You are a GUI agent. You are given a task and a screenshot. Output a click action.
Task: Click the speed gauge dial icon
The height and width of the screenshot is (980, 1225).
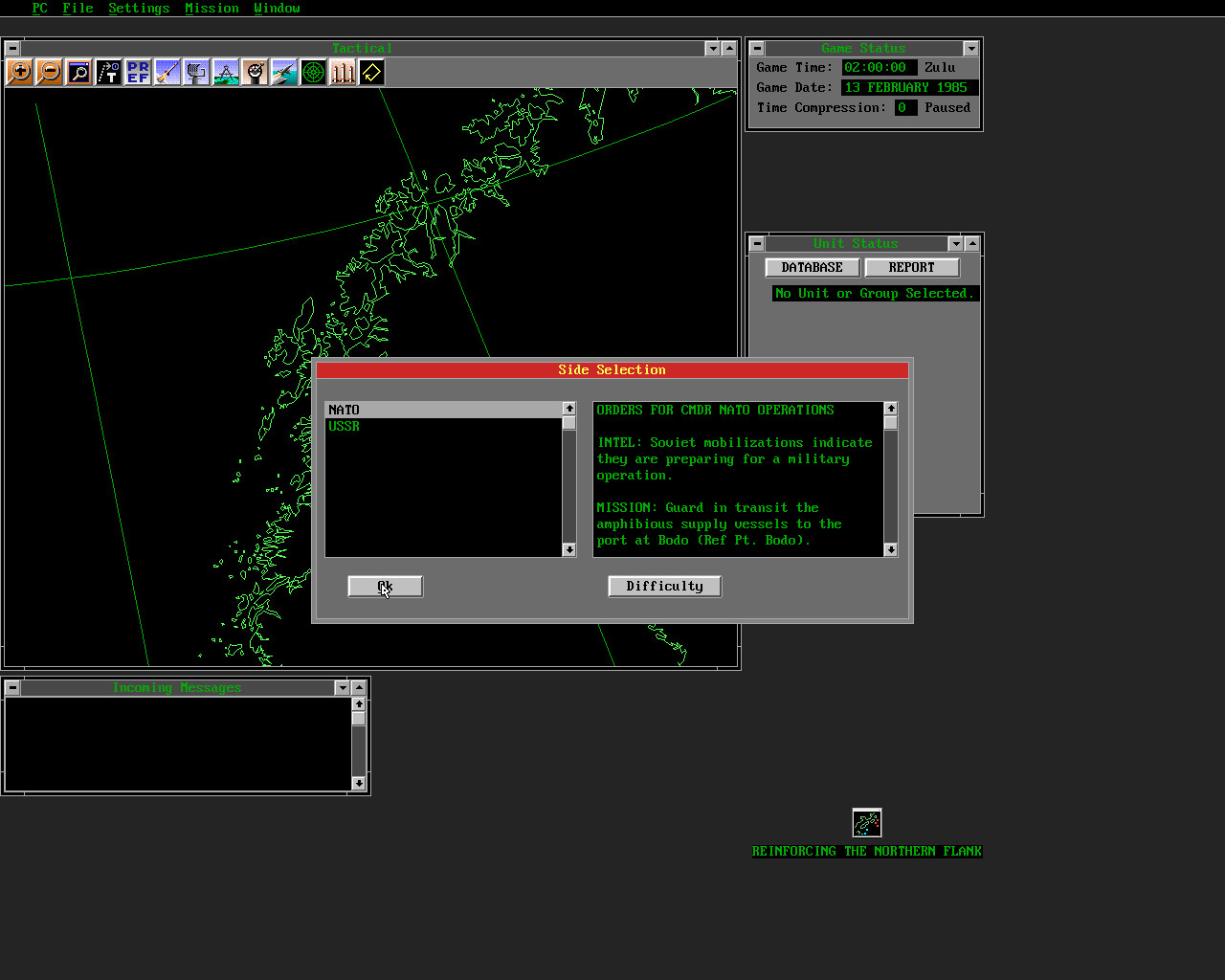[x=255, y=73]
